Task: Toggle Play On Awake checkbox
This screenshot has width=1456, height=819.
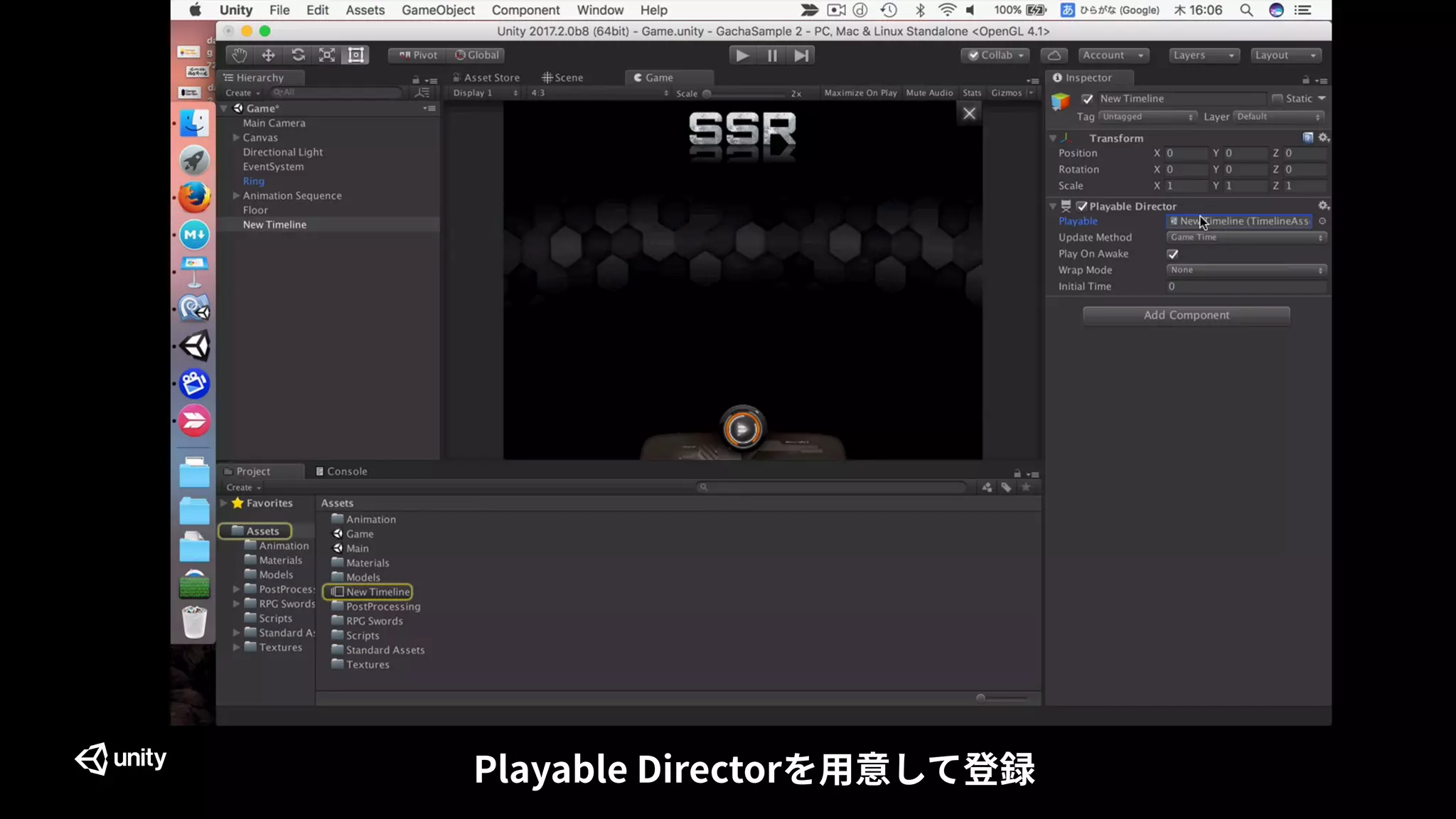Action: click(1173, 254)
